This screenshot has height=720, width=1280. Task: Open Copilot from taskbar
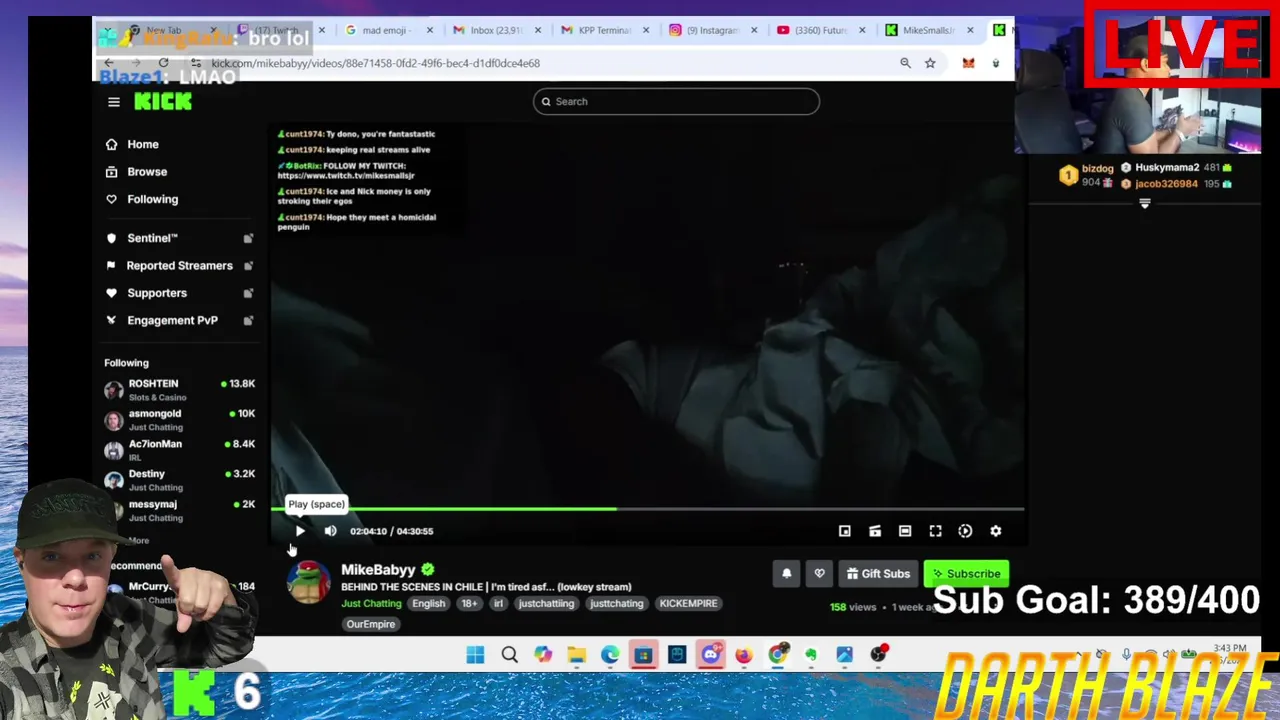click(543, 655)
